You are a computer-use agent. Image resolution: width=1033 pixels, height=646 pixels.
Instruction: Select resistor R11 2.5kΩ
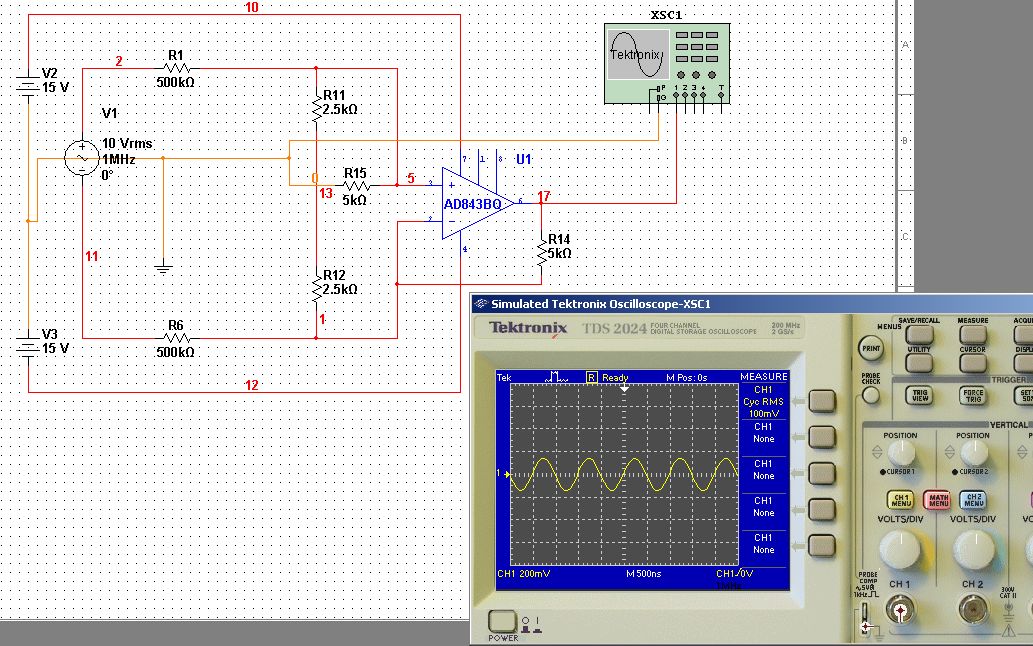317,107
